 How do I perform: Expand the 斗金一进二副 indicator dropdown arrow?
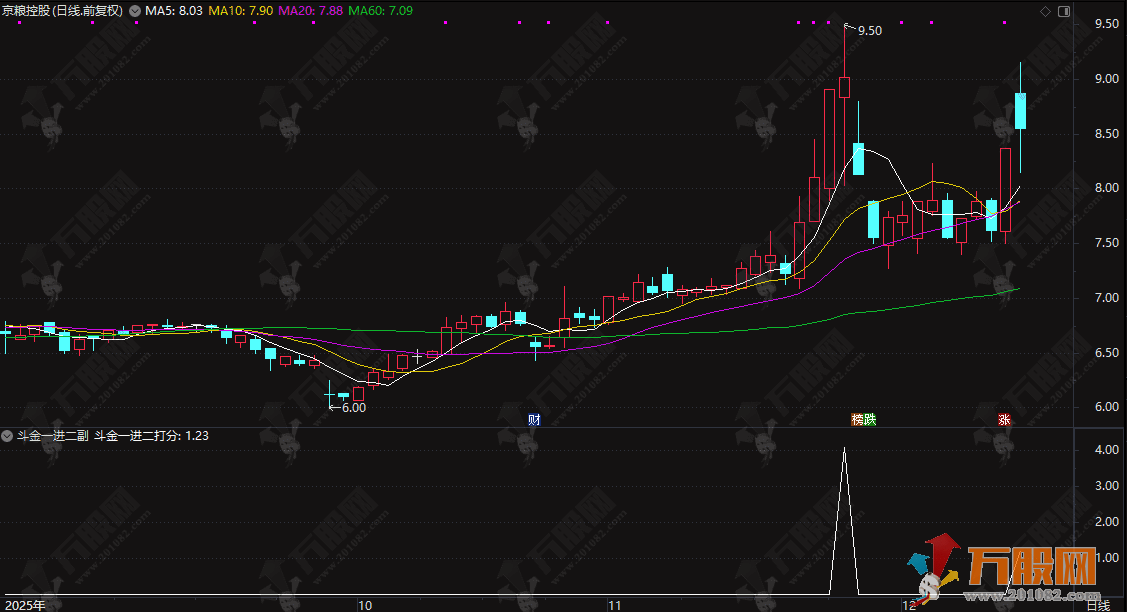7,436
